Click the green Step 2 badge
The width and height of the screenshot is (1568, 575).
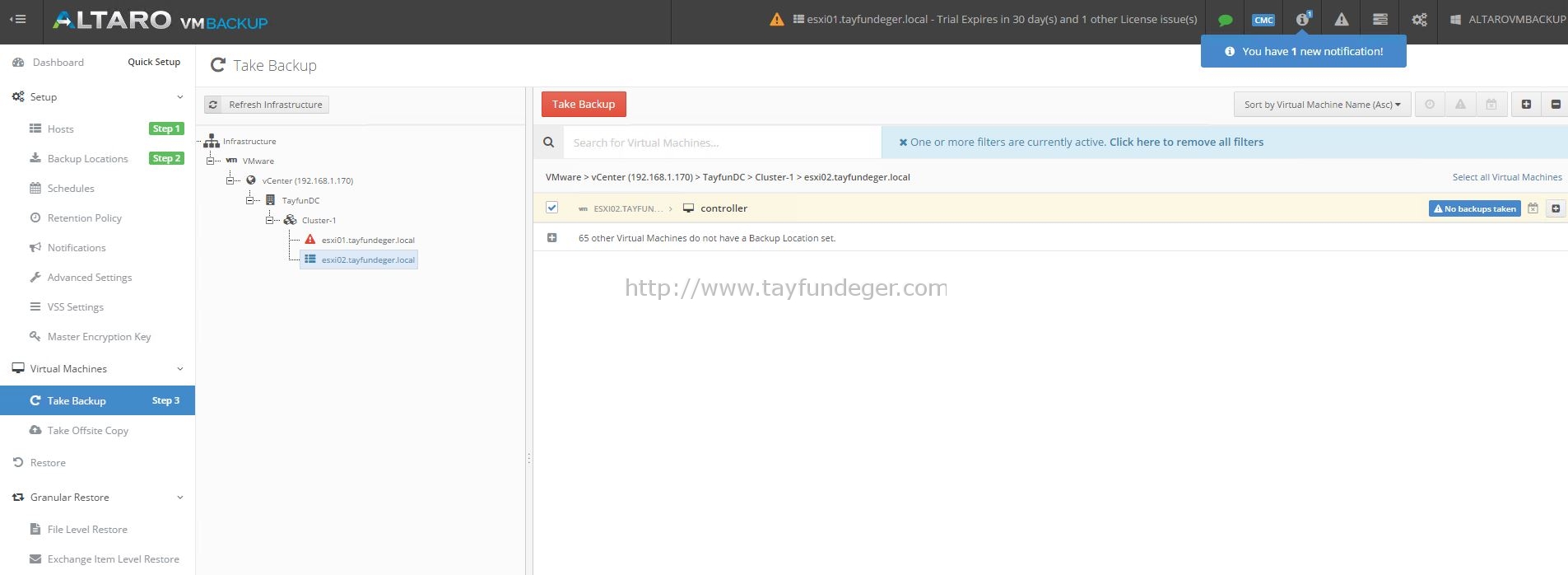[x=166, y=158]
